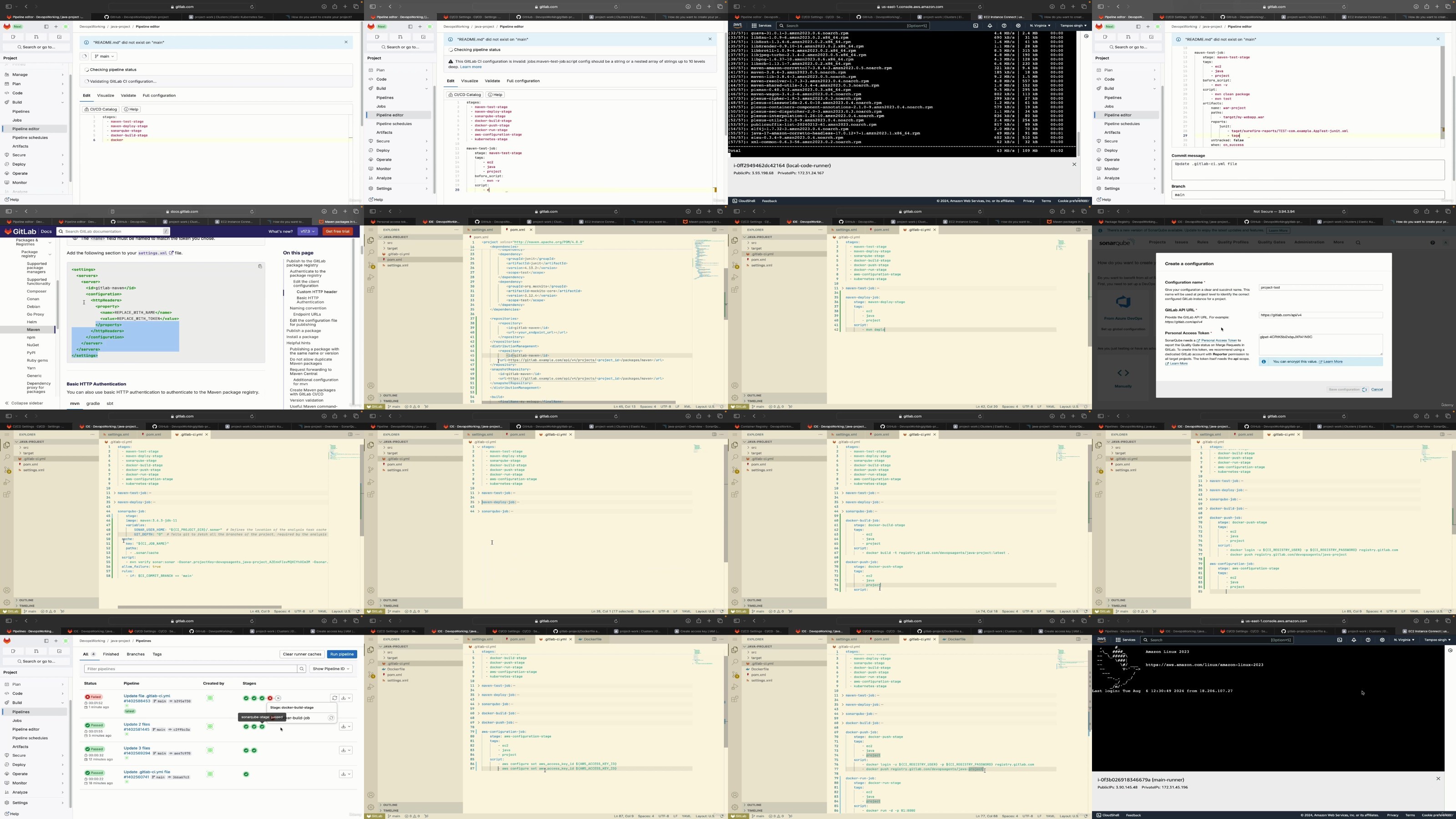The height and width of the screenshot is (819, 1456).
Task: Open the v17.3 version dropdown in GitLab Docs
Action: [308, 231]
